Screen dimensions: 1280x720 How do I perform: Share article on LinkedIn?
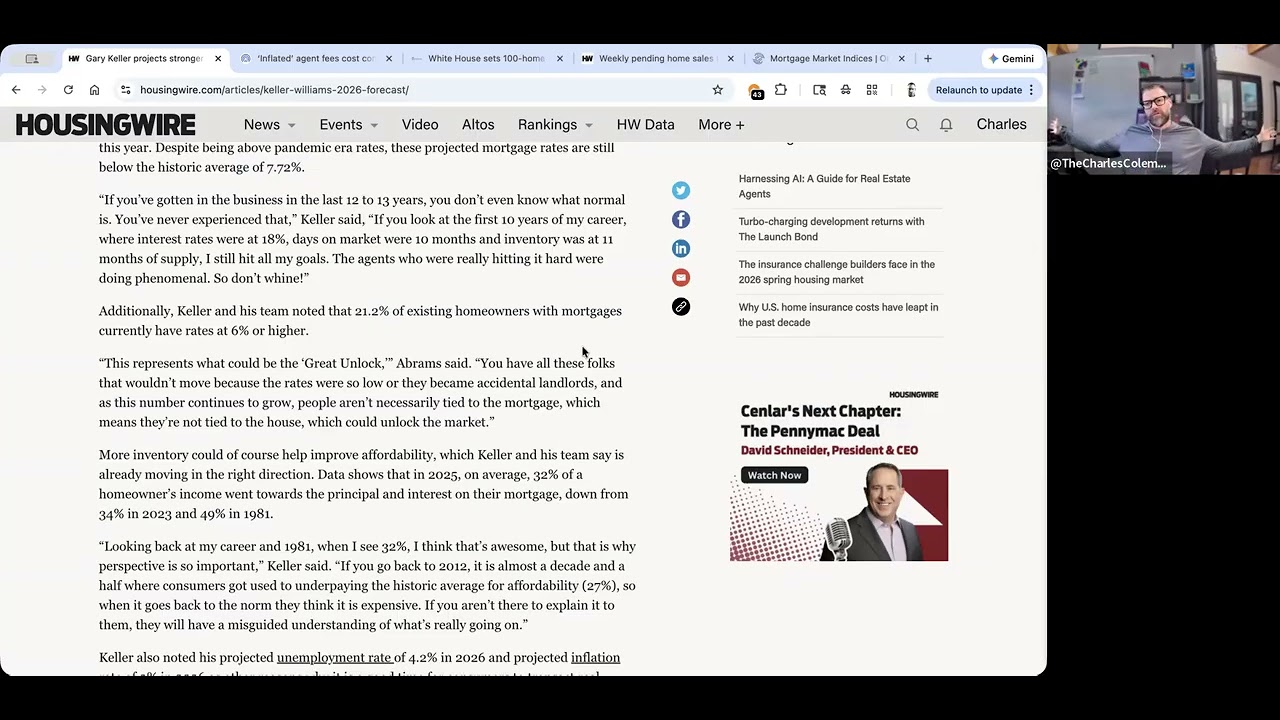(x=681, y=248)
